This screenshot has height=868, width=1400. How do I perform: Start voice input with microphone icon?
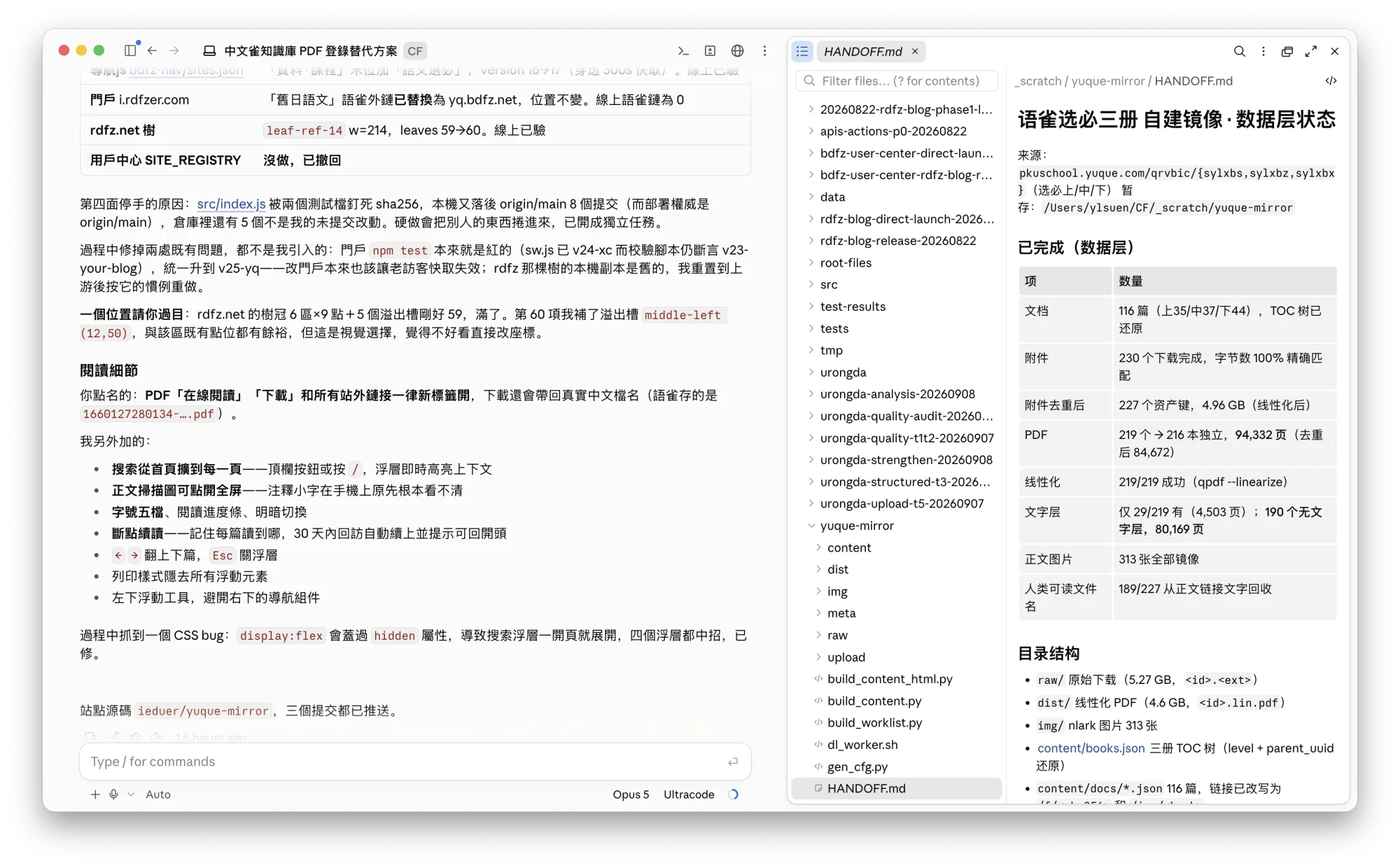pyautogui.click(x=113, y=794)
